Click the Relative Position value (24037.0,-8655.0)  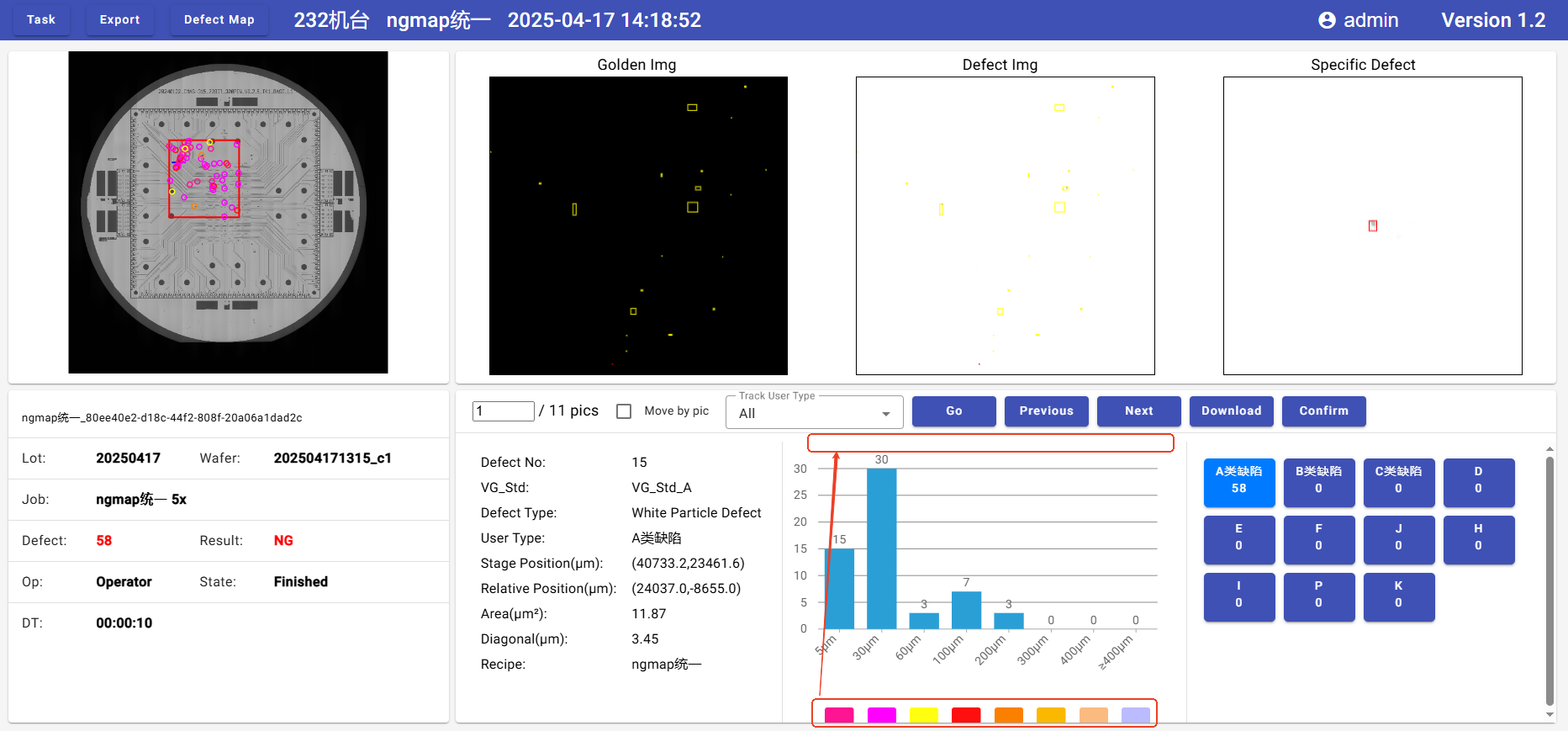(x=686, y=588)
